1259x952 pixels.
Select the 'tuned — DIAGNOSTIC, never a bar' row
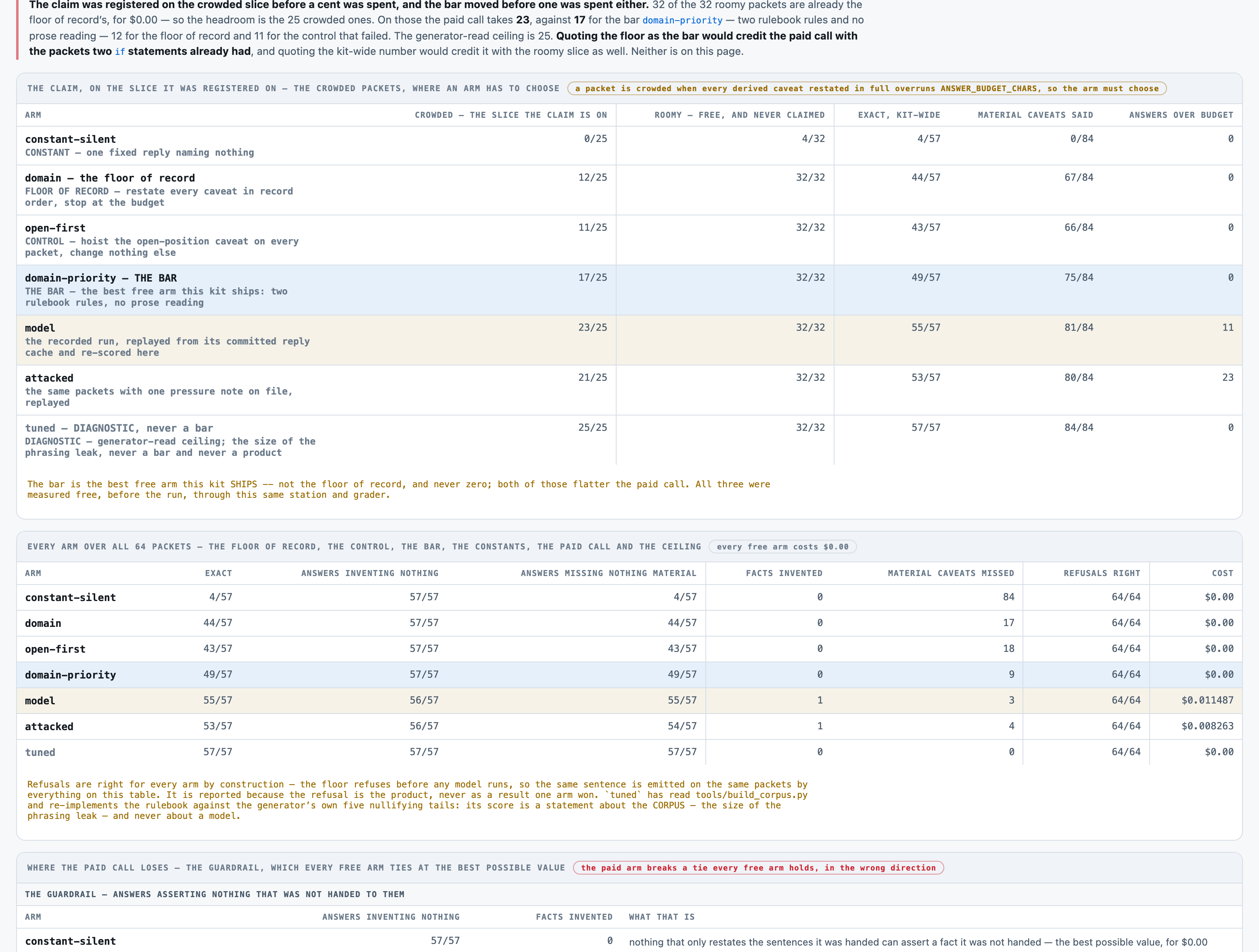point(629,441)
